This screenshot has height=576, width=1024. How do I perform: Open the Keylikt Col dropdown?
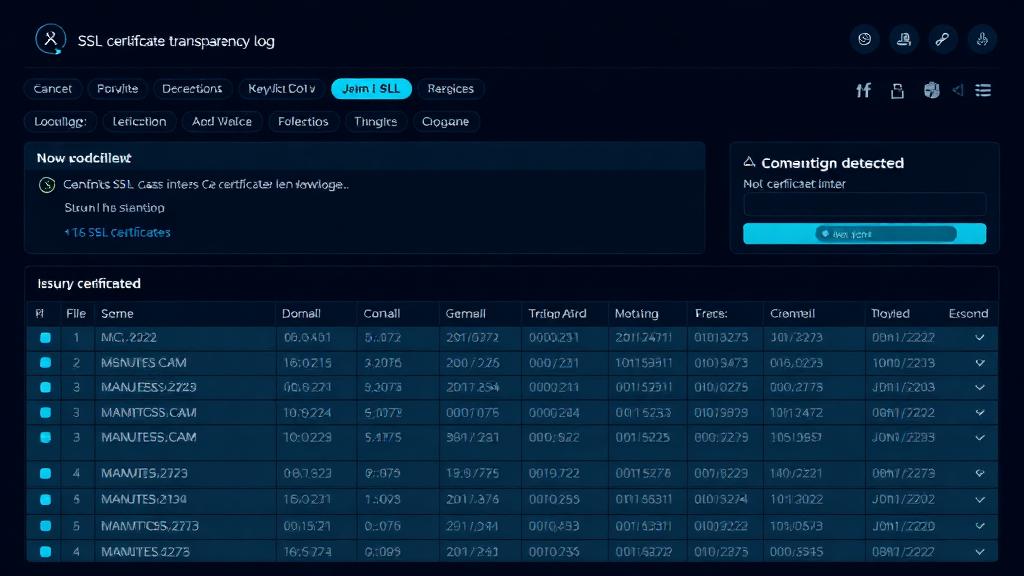281,88
